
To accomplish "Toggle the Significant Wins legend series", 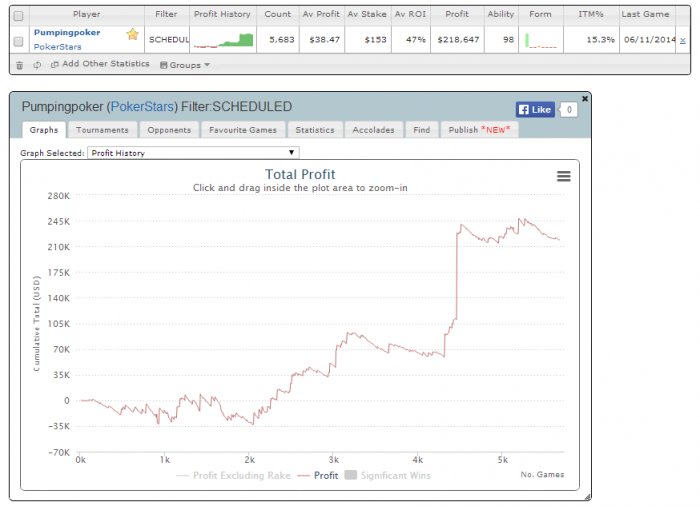I will pos(388,476).
